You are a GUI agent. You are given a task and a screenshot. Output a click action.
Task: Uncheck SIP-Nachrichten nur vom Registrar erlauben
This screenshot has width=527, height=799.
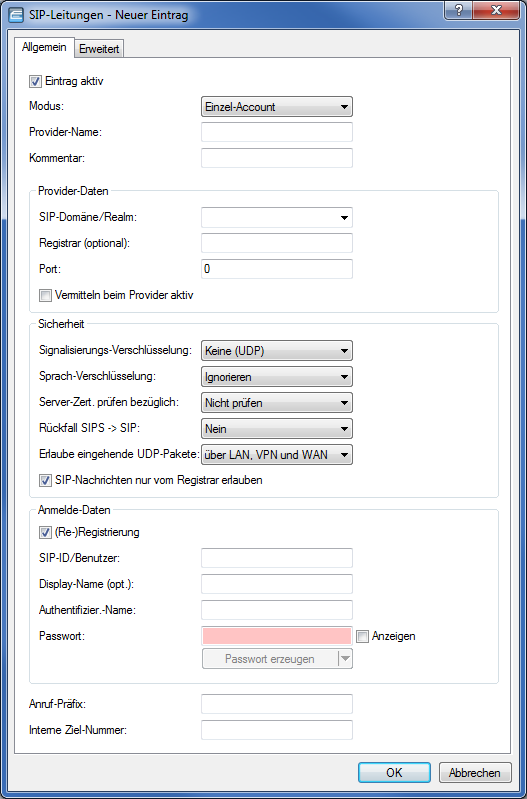click(45, 480)
